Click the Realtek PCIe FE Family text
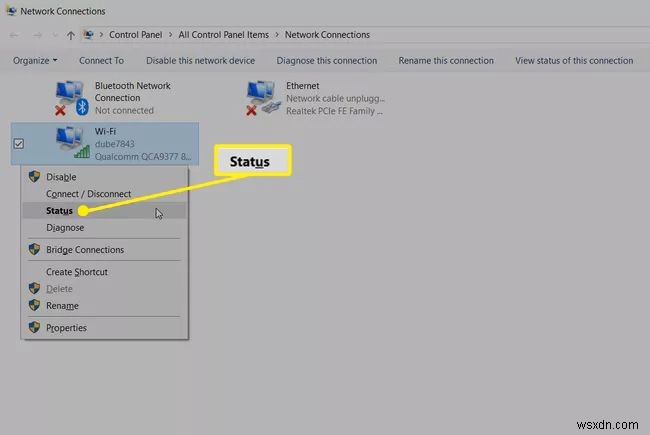This screenshot has width=650, height=435. coord(334,111)
